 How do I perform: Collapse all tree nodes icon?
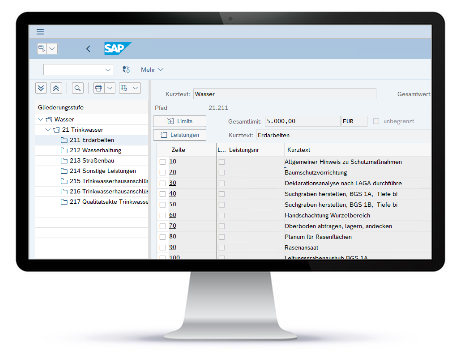[56, 88]
